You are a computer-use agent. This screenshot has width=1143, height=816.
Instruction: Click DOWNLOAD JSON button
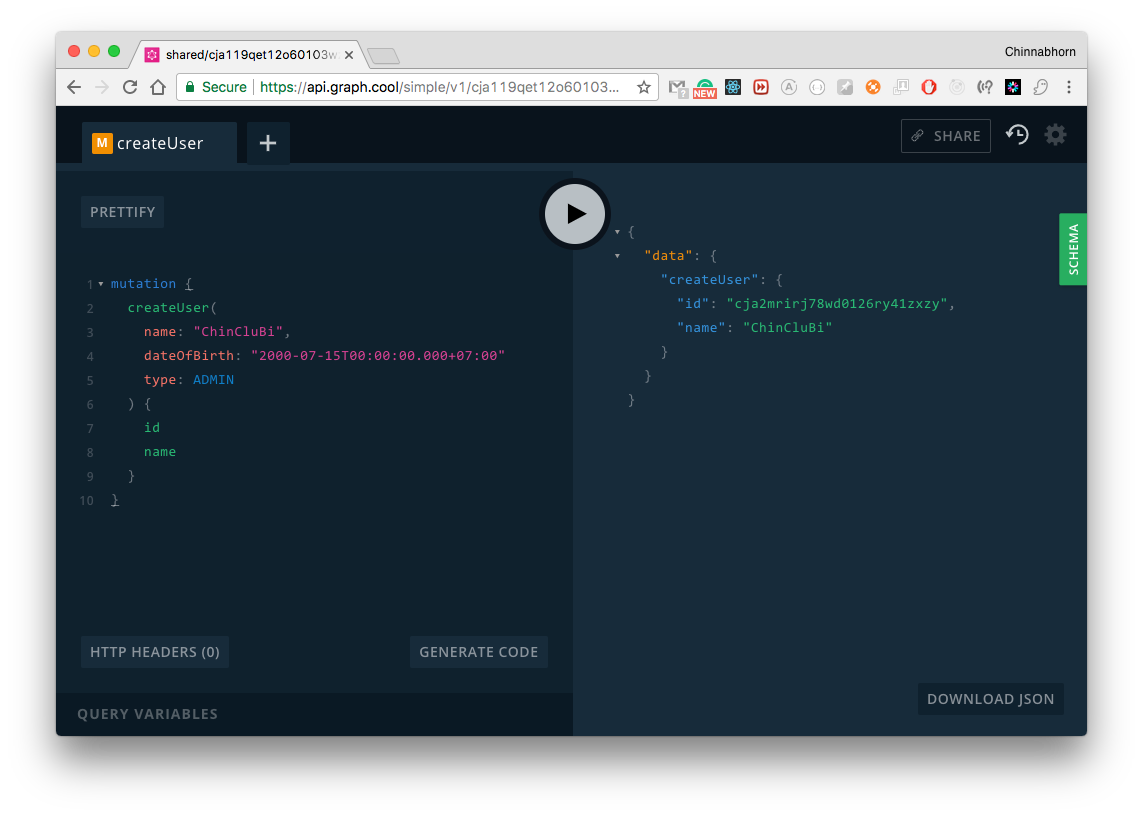click(x=991, y=699)
